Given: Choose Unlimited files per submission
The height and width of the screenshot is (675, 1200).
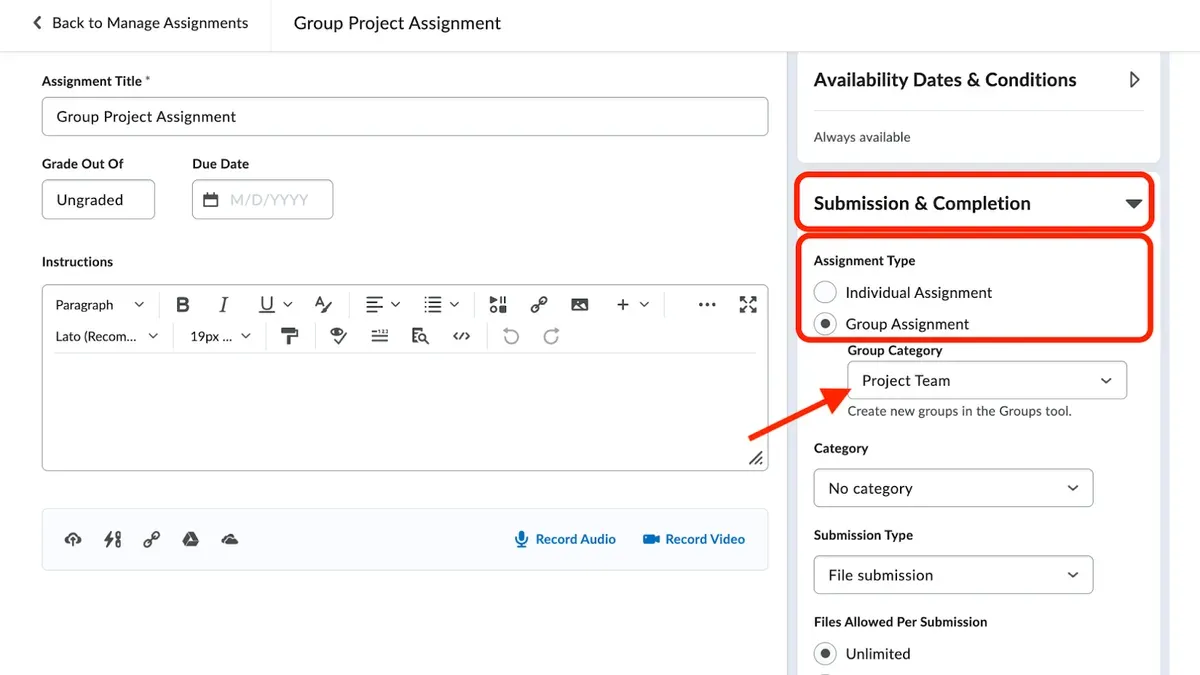Looking at the screenshot, I should click(825, 654).
